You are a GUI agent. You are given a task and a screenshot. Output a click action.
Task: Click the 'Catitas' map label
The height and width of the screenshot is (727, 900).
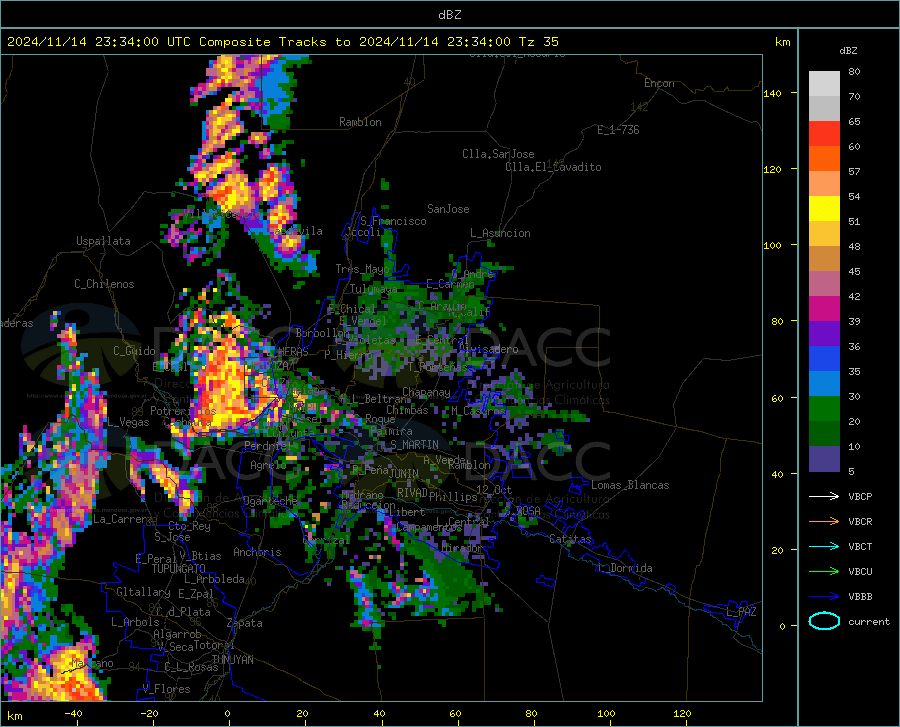570,539
